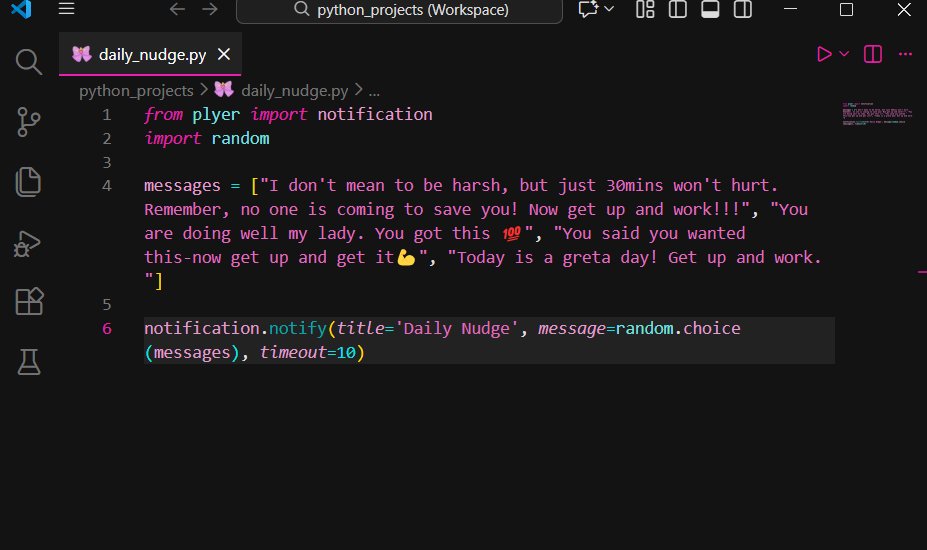Click python_projects in the breadcrumb
This screenshot has width=927, height=550.
[x=136, y=90]
